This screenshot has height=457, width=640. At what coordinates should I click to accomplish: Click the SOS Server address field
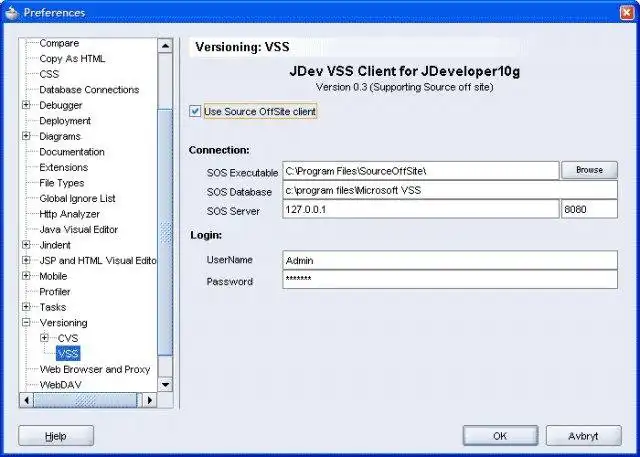(420, 209)
